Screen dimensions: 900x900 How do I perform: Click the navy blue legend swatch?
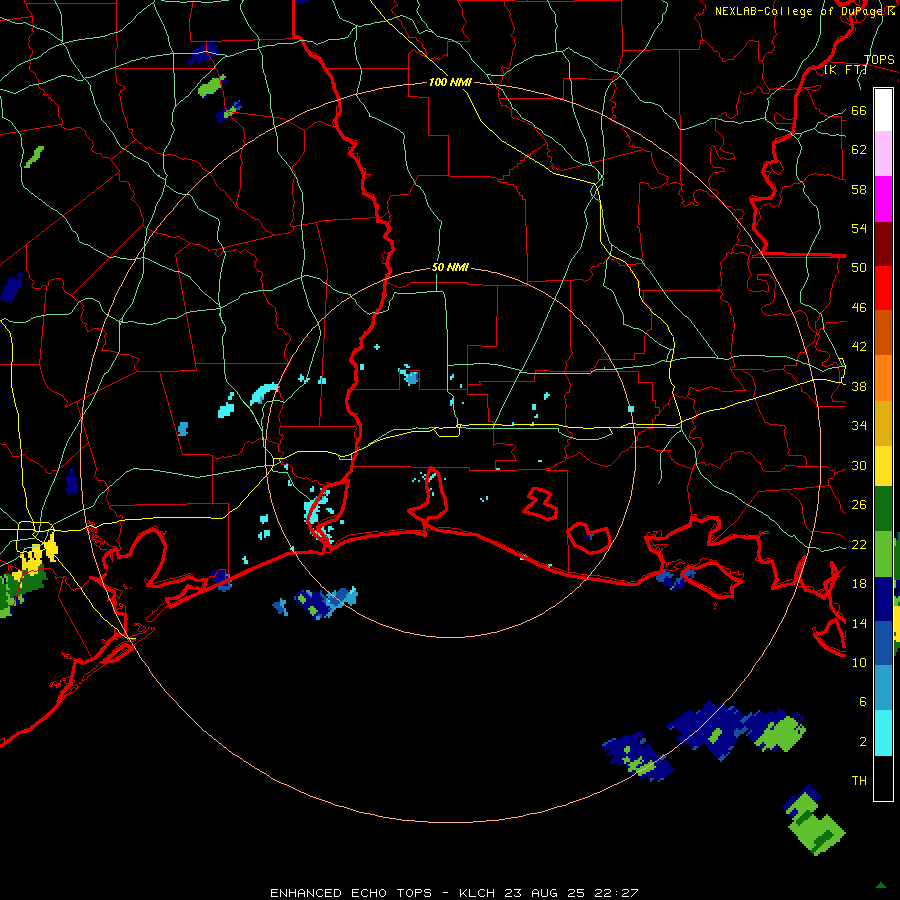point(883,599)
